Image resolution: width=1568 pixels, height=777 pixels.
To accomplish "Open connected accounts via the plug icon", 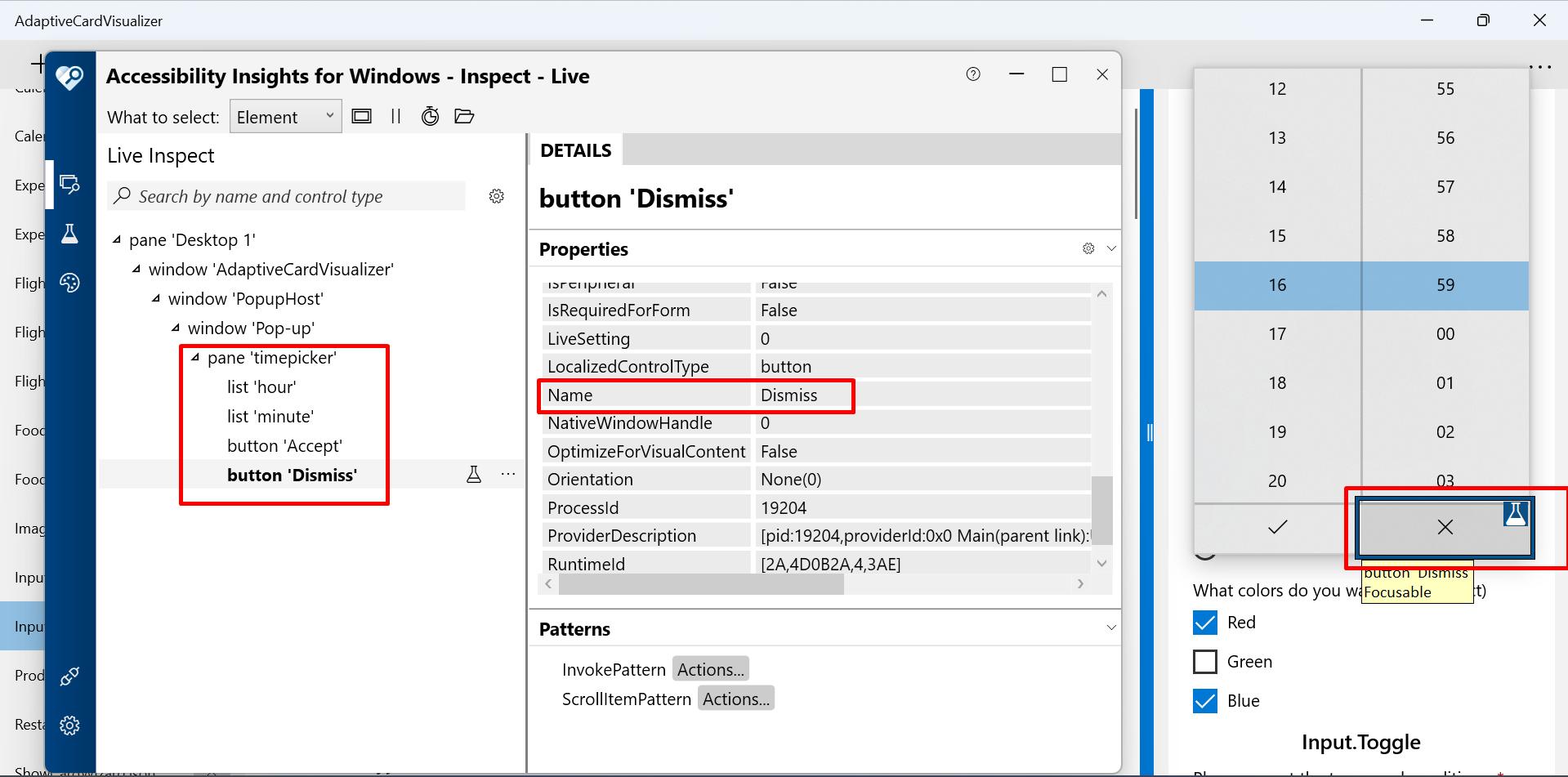I will point(69,676).
